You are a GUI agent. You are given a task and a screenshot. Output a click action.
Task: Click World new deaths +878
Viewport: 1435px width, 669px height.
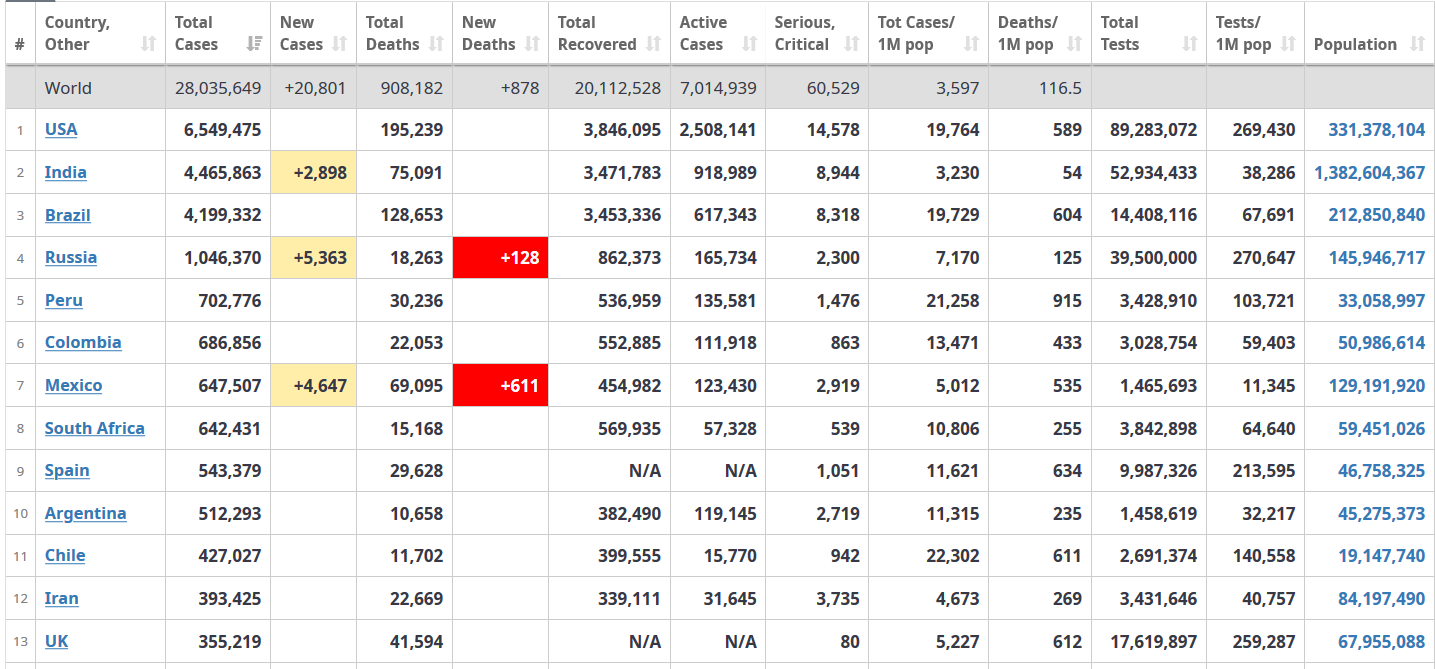520,88
